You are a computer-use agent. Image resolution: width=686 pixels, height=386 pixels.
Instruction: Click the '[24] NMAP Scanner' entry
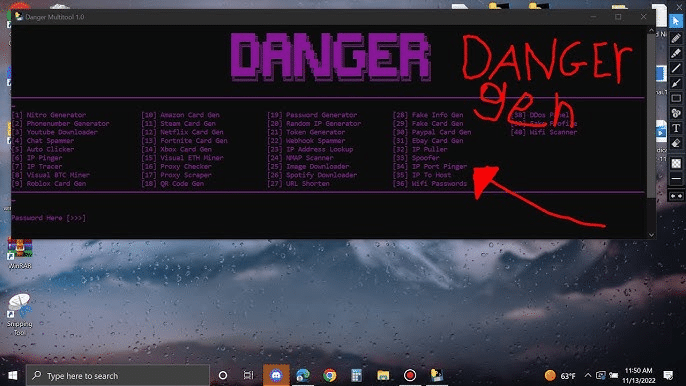point(301,158)
